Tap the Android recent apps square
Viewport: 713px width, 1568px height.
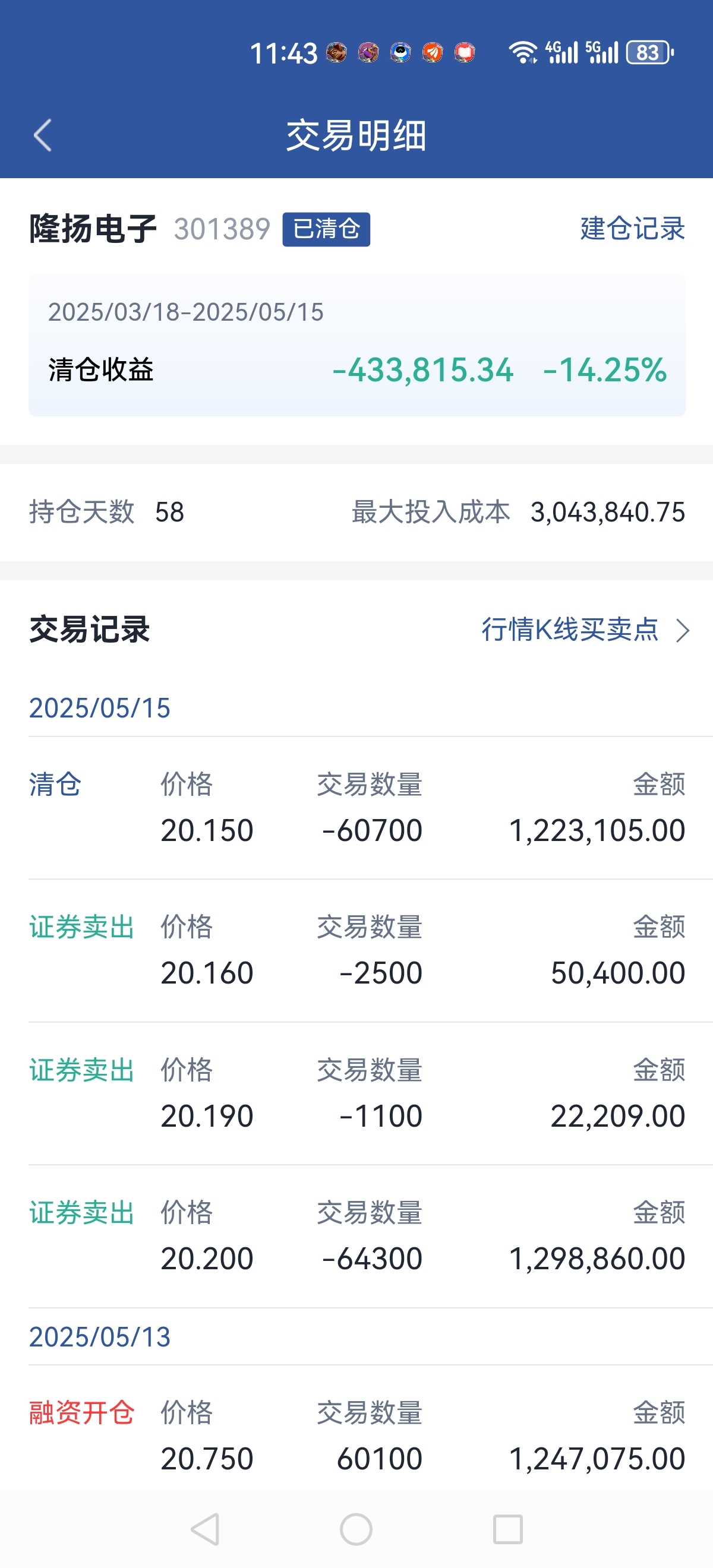pyautogui.click(x=508, y=1528)
